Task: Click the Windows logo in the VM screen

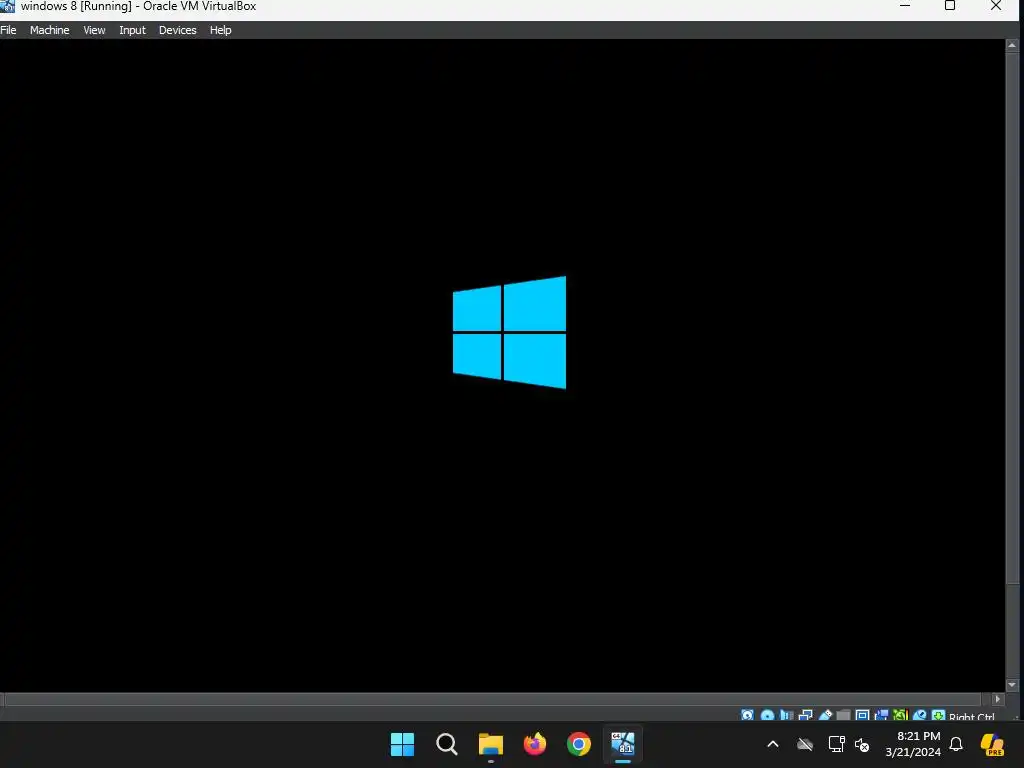Action: pyautogui.click(x=509, y=332)
